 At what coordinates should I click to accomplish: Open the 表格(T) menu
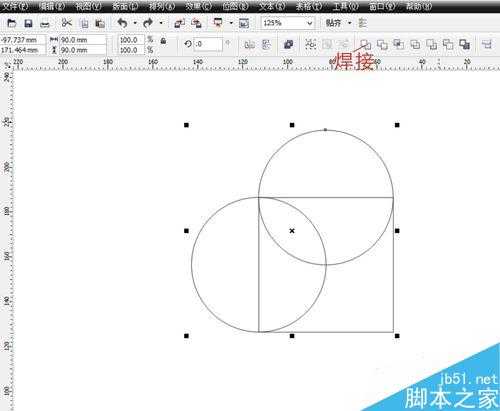[x=309, y=6]
